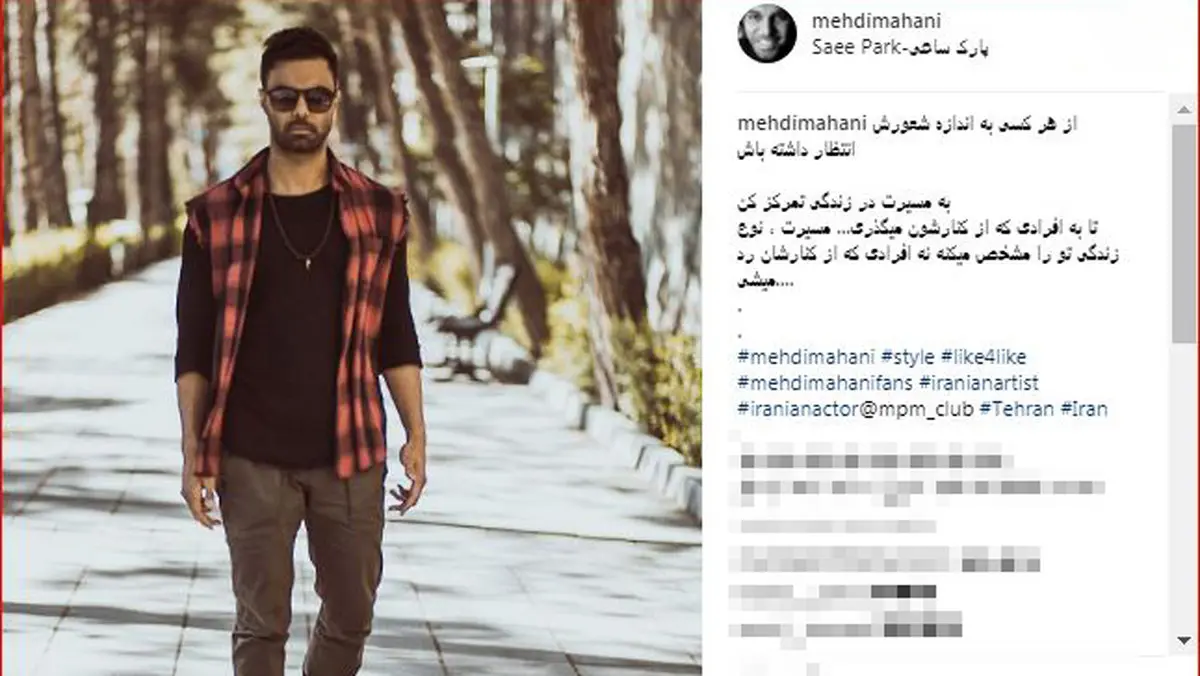Open the #like4like hashtag
The image size is (1200, 676).
coord(984,357)
